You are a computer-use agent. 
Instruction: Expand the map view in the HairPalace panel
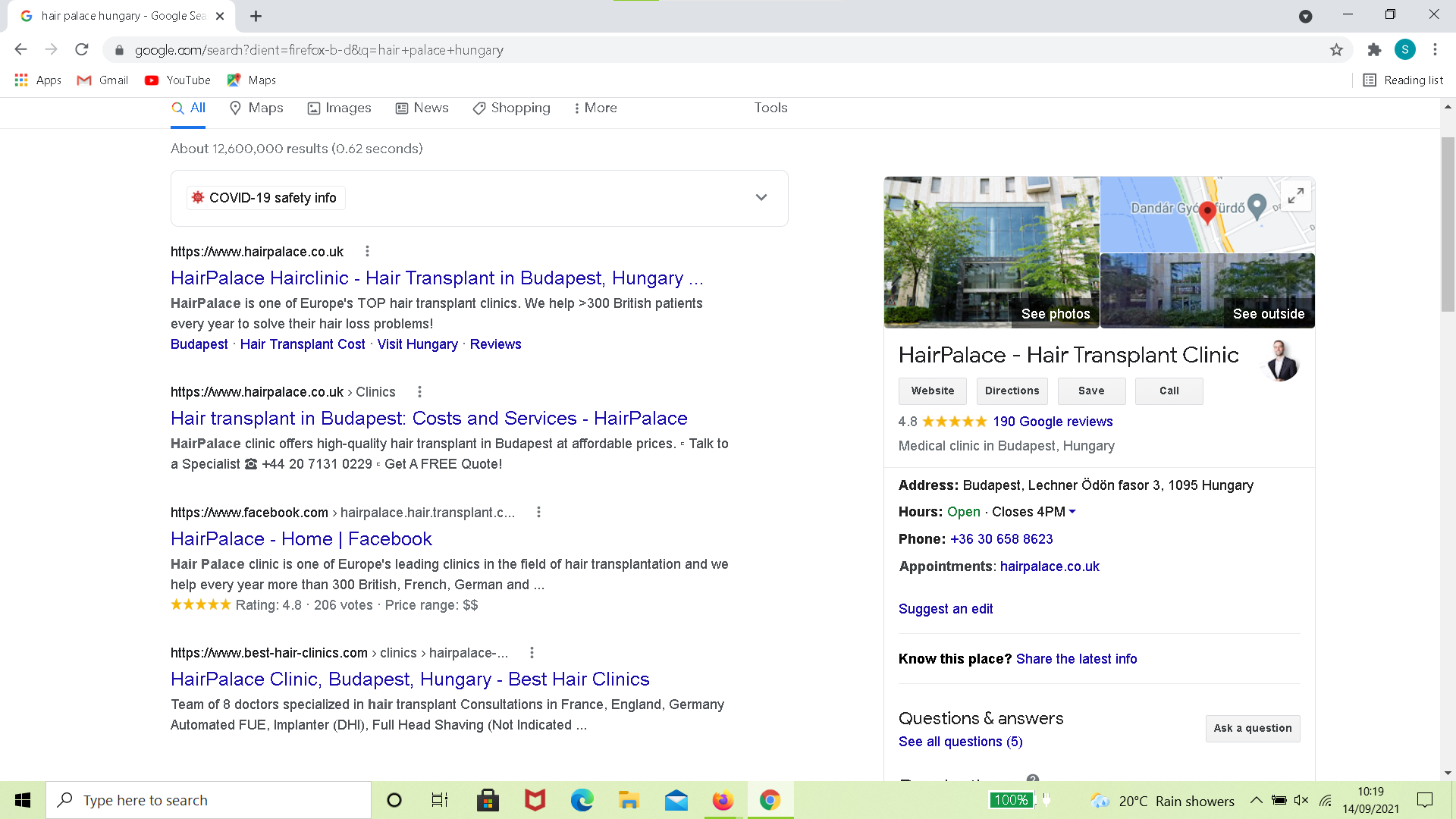1296,196
